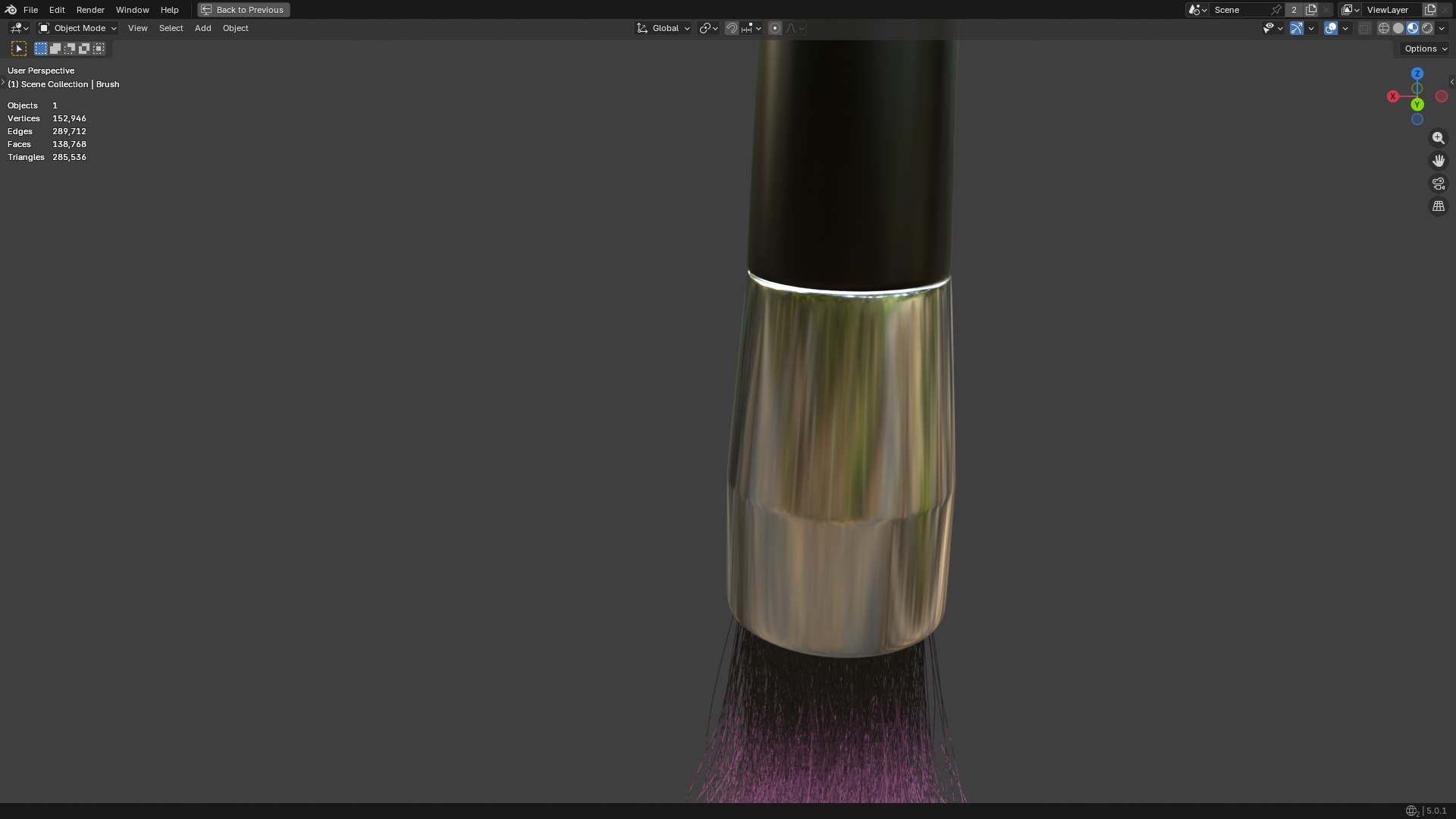The image size is (1456, 819).
Task: Choose the Set new selection mode
Action: [x=41, y=49]
